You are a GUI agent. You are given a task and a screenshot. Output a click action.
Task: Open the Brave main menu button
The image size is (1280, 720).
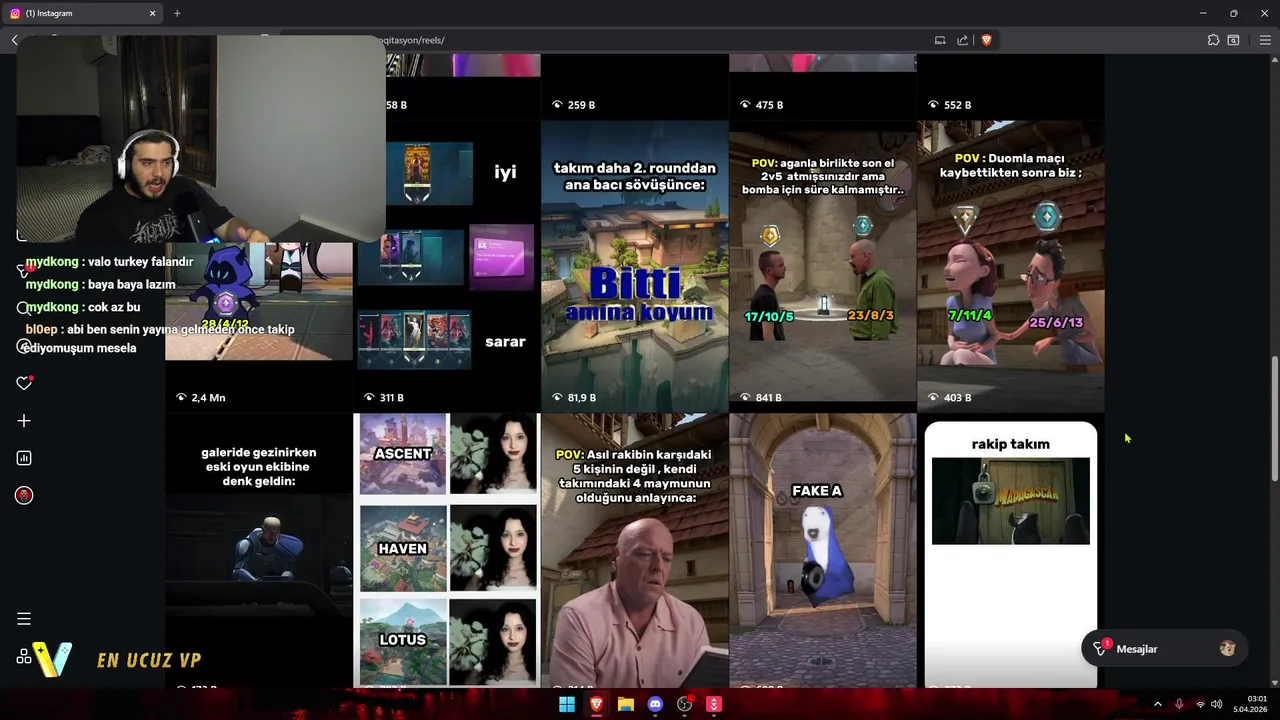[1265, 40]
